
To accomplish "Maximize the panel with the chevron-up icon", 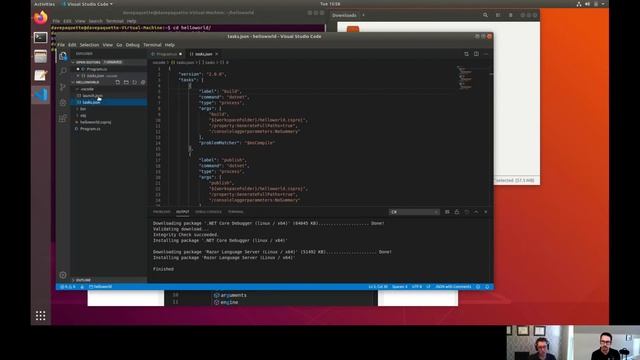I will click(476, 212).
